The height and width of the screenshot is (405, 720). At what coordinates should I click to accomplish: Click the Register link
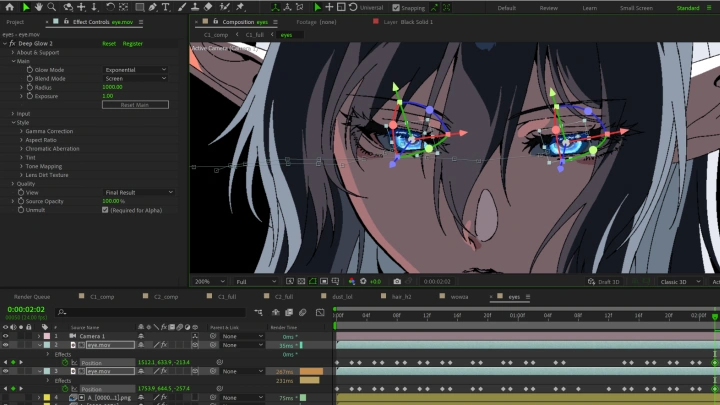pyautogui.click(x=133, y=44)
